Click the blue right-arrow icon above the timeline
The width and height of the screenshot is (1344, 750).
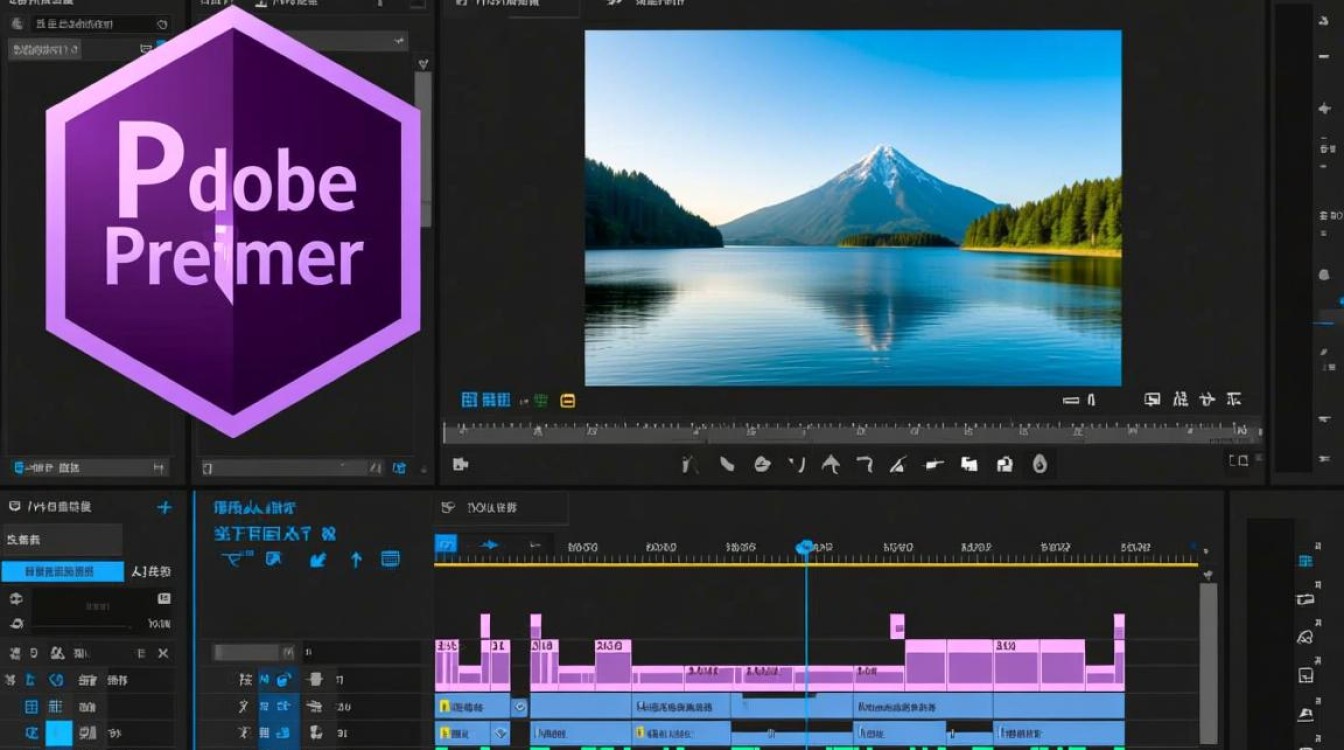point(490,545)
